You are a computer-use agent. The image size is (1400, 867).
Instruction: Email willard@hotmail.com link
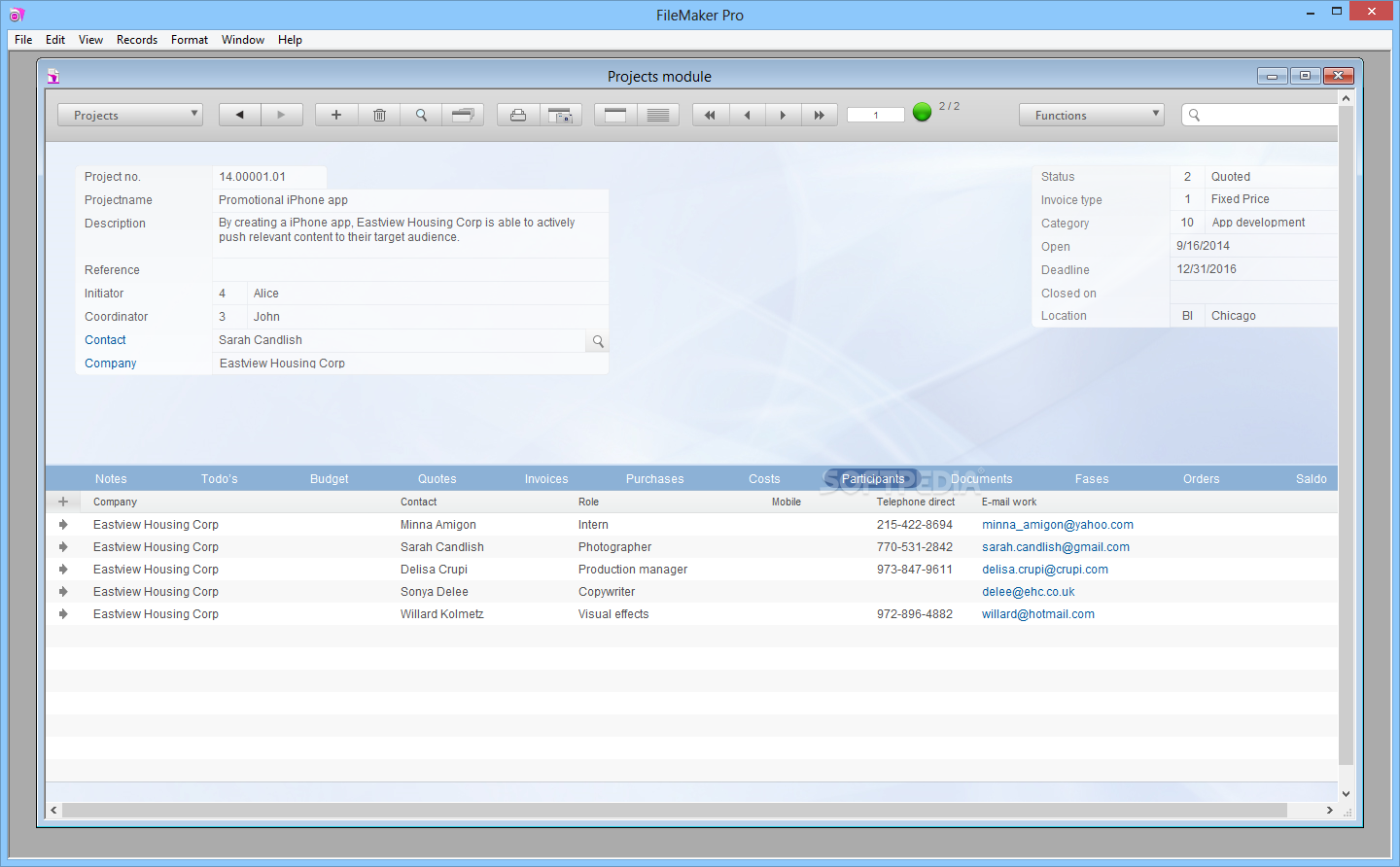click(1038, 614)
